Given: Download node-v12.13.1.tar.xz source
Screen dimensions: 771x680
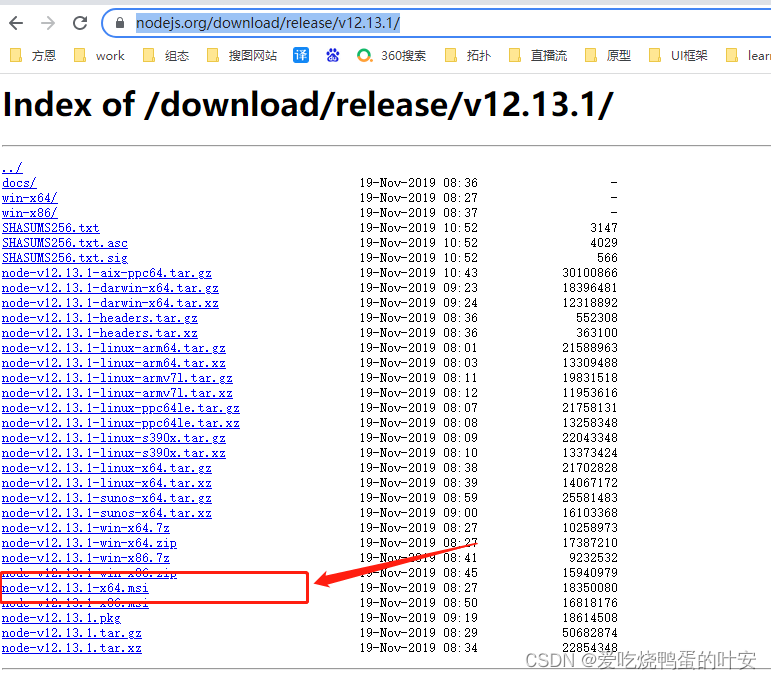Looking at the screenshot, I should point(72,648).
